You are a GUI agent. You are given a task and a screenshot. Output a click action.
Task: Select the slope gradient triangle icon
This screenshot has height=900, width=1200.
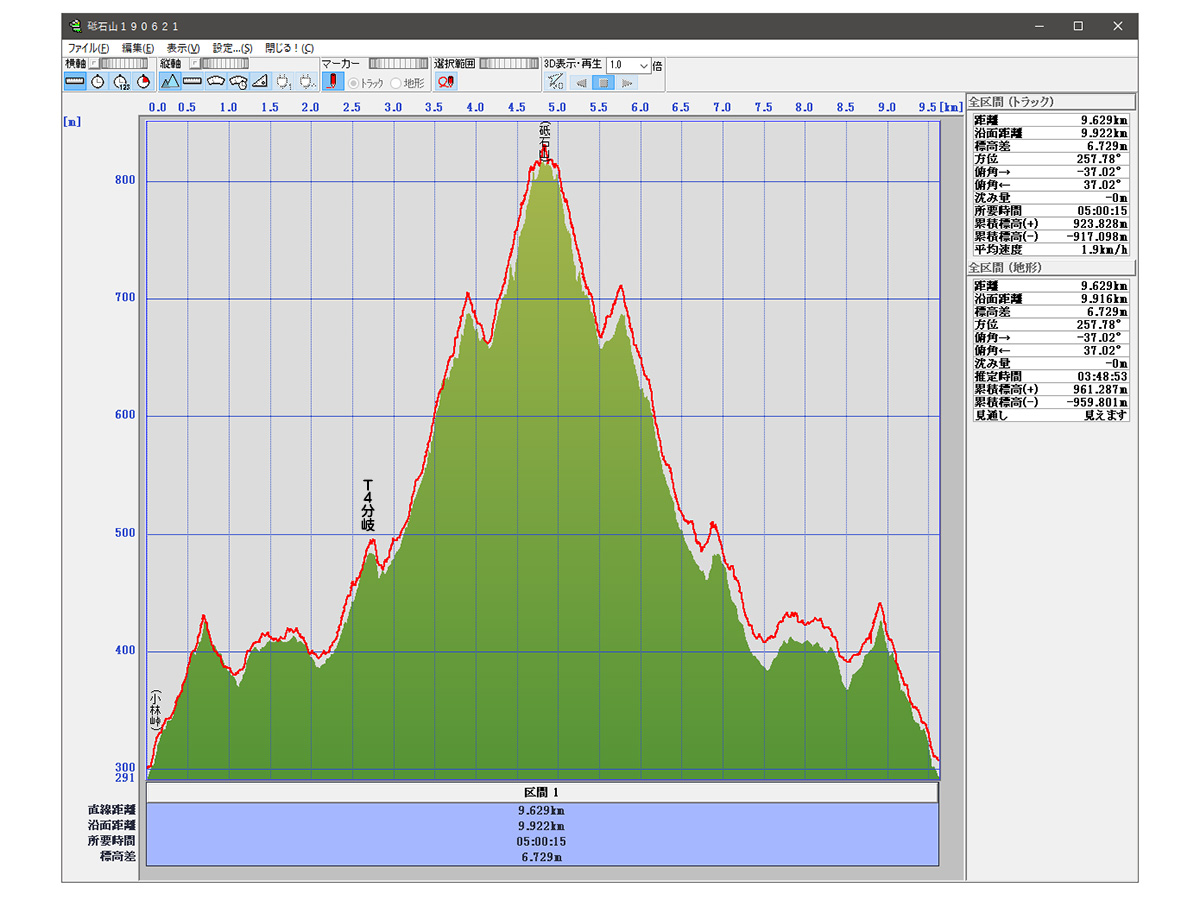point(260,82)
